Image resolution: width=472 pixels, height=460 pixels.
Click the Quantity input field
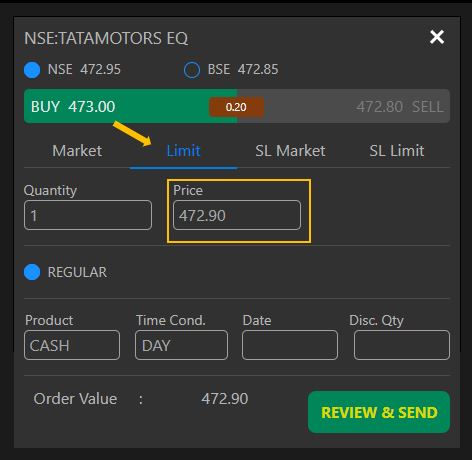click(x=88, y=215)
